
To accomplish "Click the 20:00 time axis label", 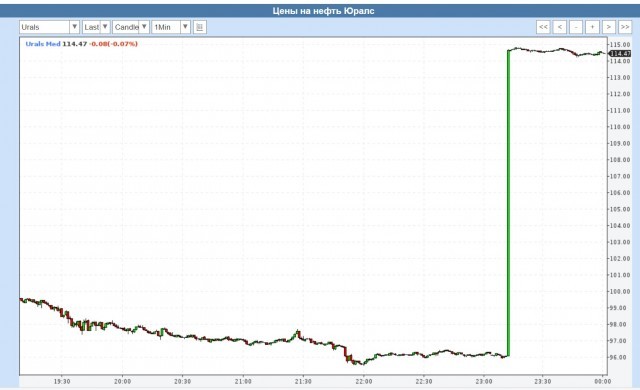I will pos(122,381).
